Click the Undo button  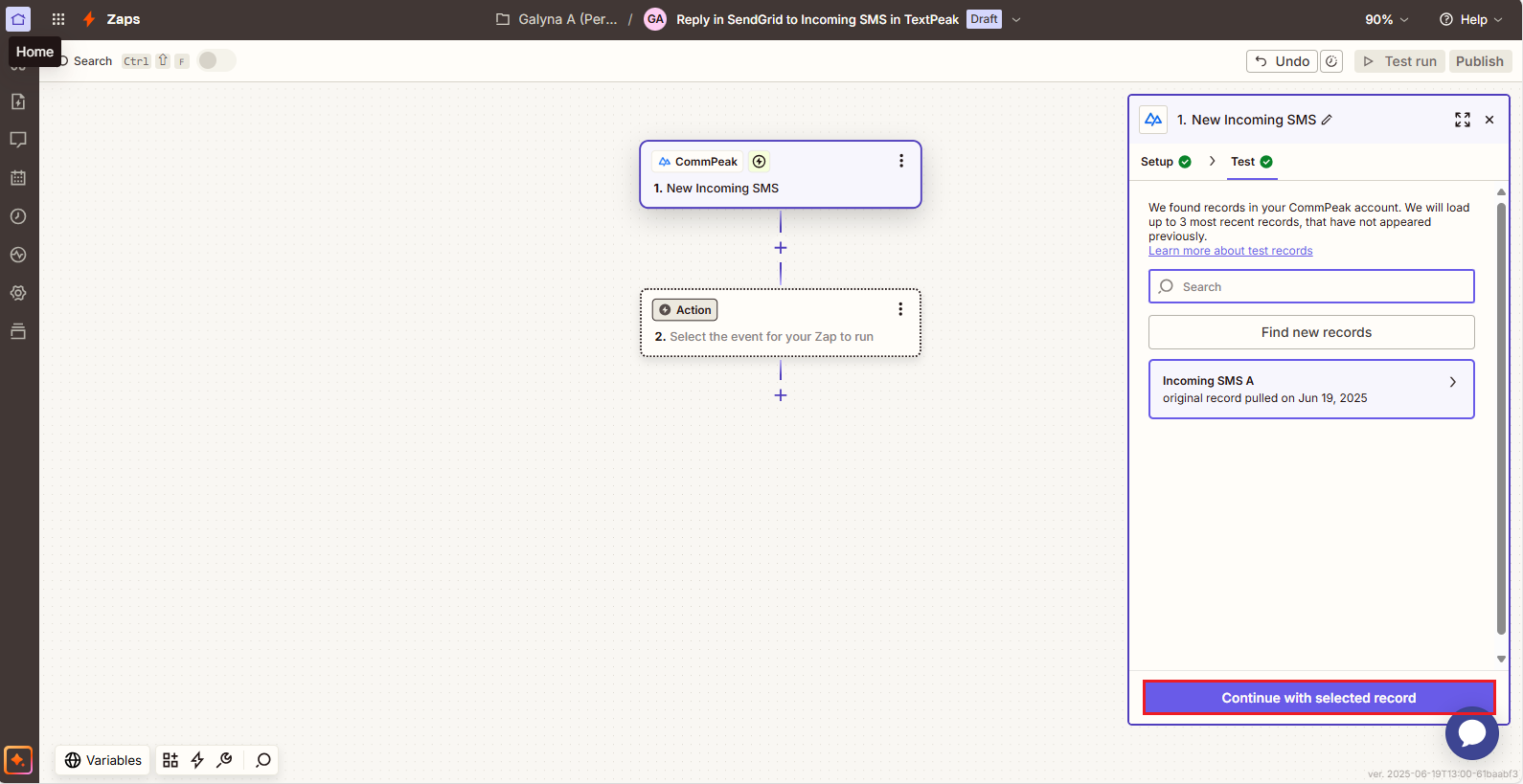(x=1282, y=61)
